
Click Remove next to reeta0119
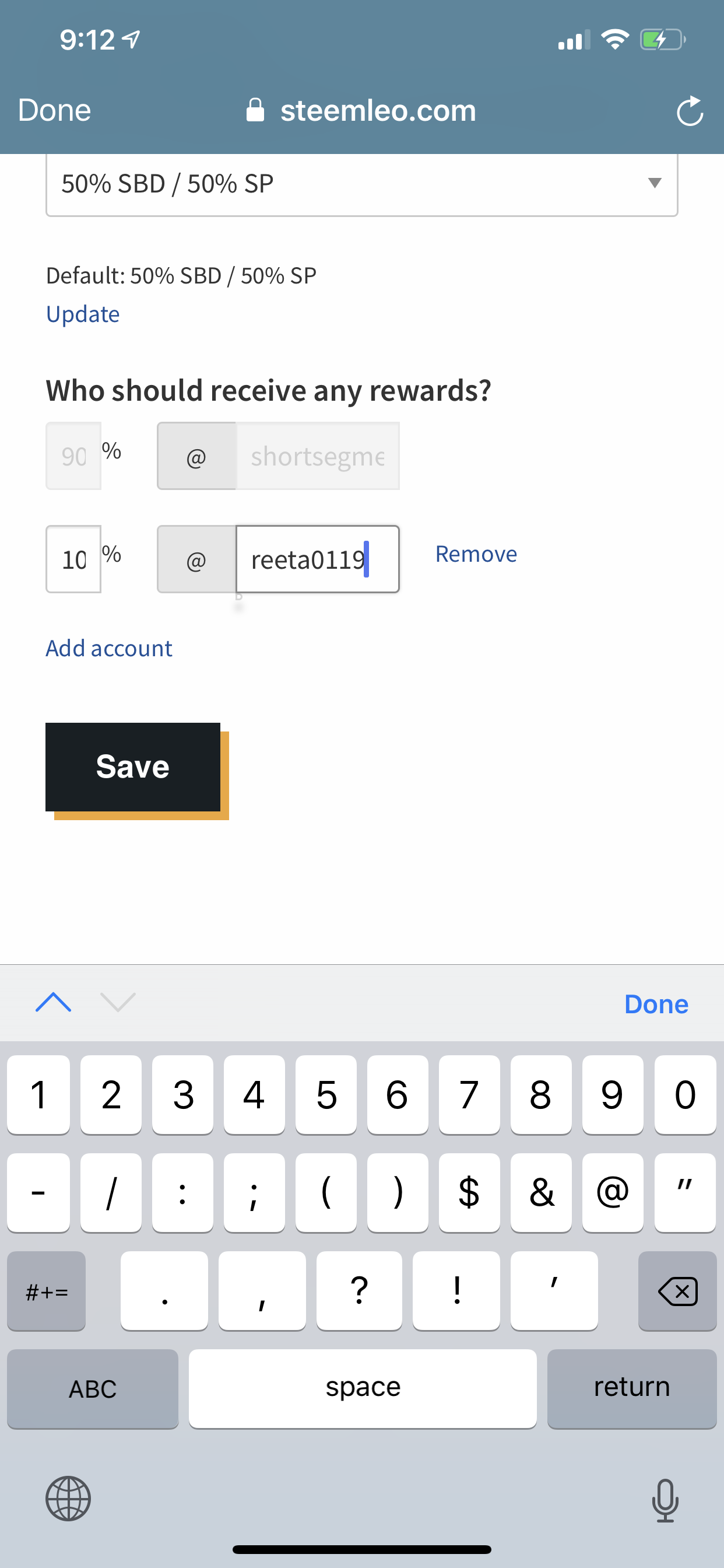click(x=476, y=554)
